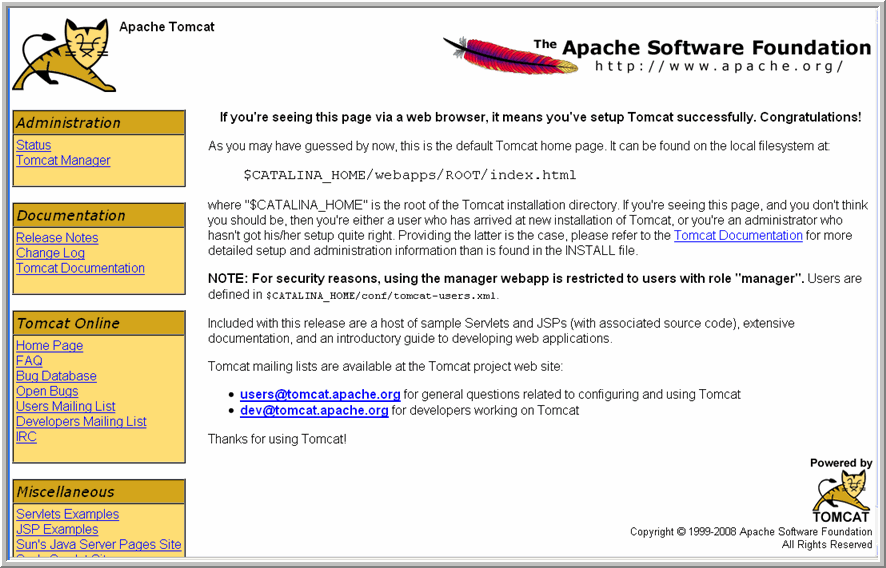Open the FAQ link
886x568 pixels.
click(29, 361)
